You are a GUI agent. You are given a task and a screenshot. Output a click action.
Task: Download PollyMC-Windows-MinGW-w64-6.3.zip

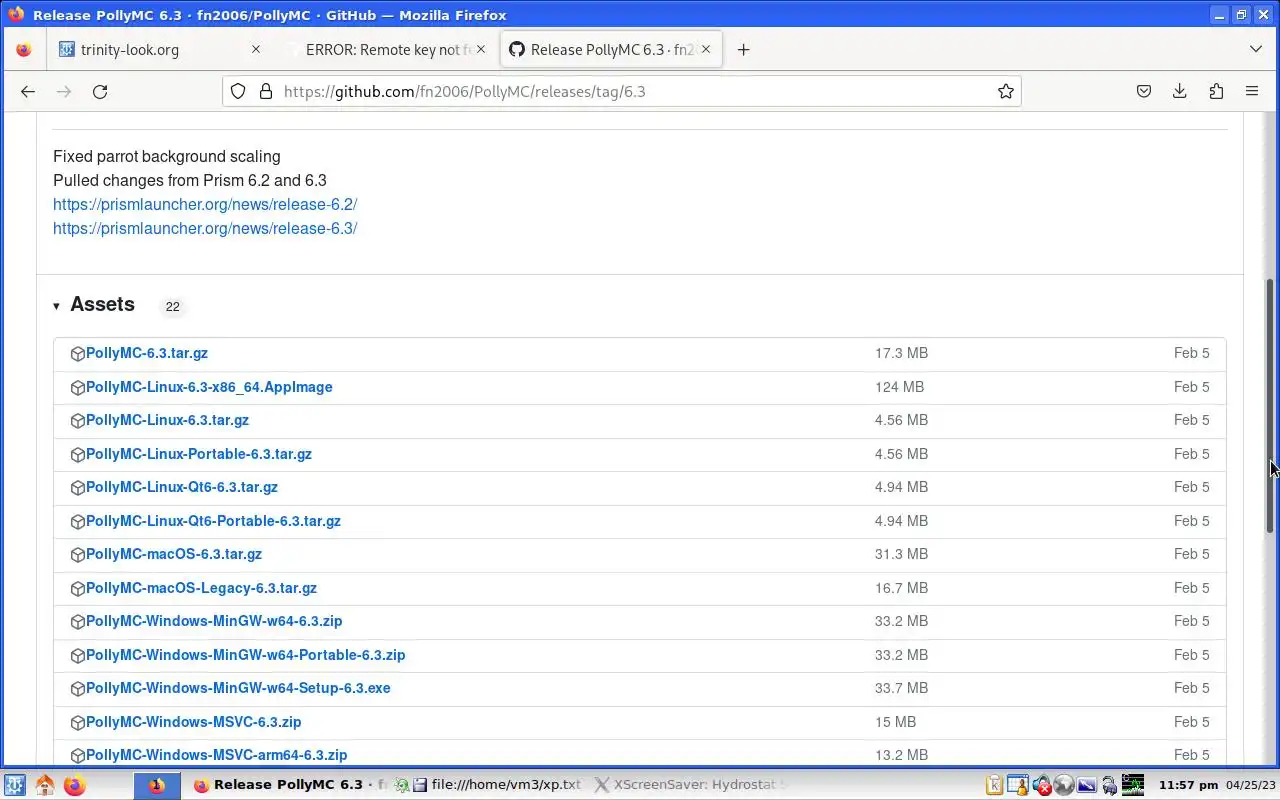214,621
